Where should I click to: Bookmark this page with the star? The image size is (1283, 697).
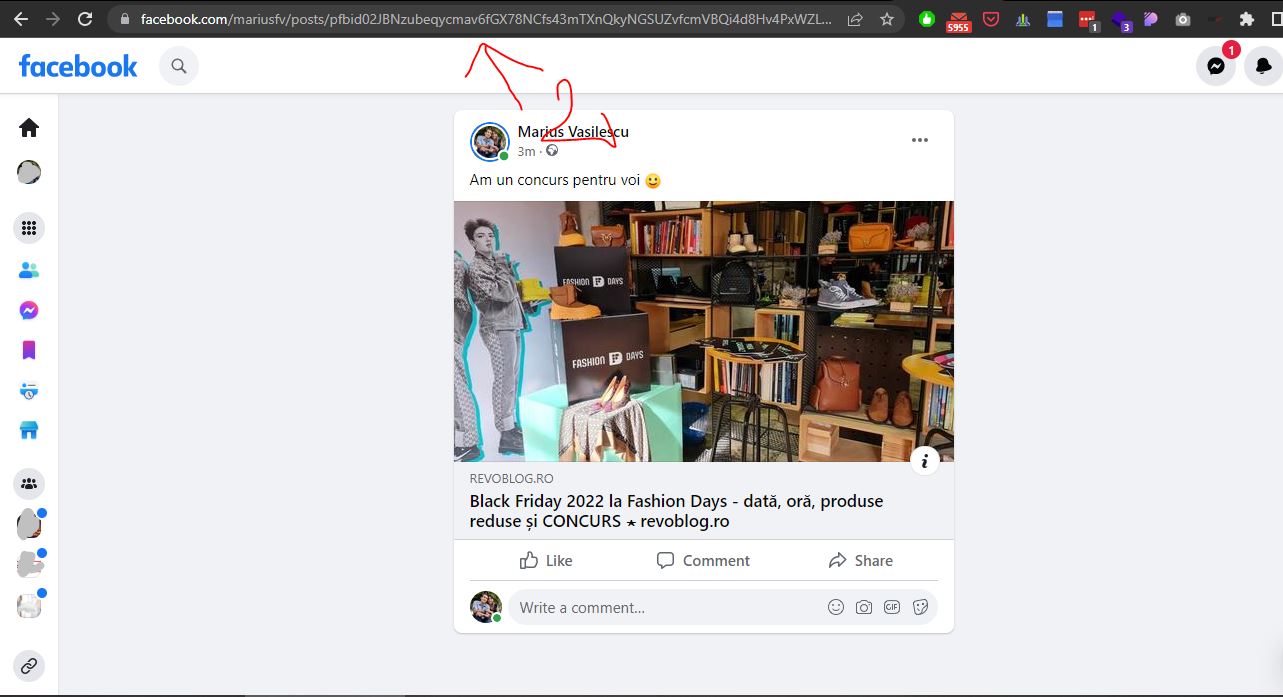(887, 19)
